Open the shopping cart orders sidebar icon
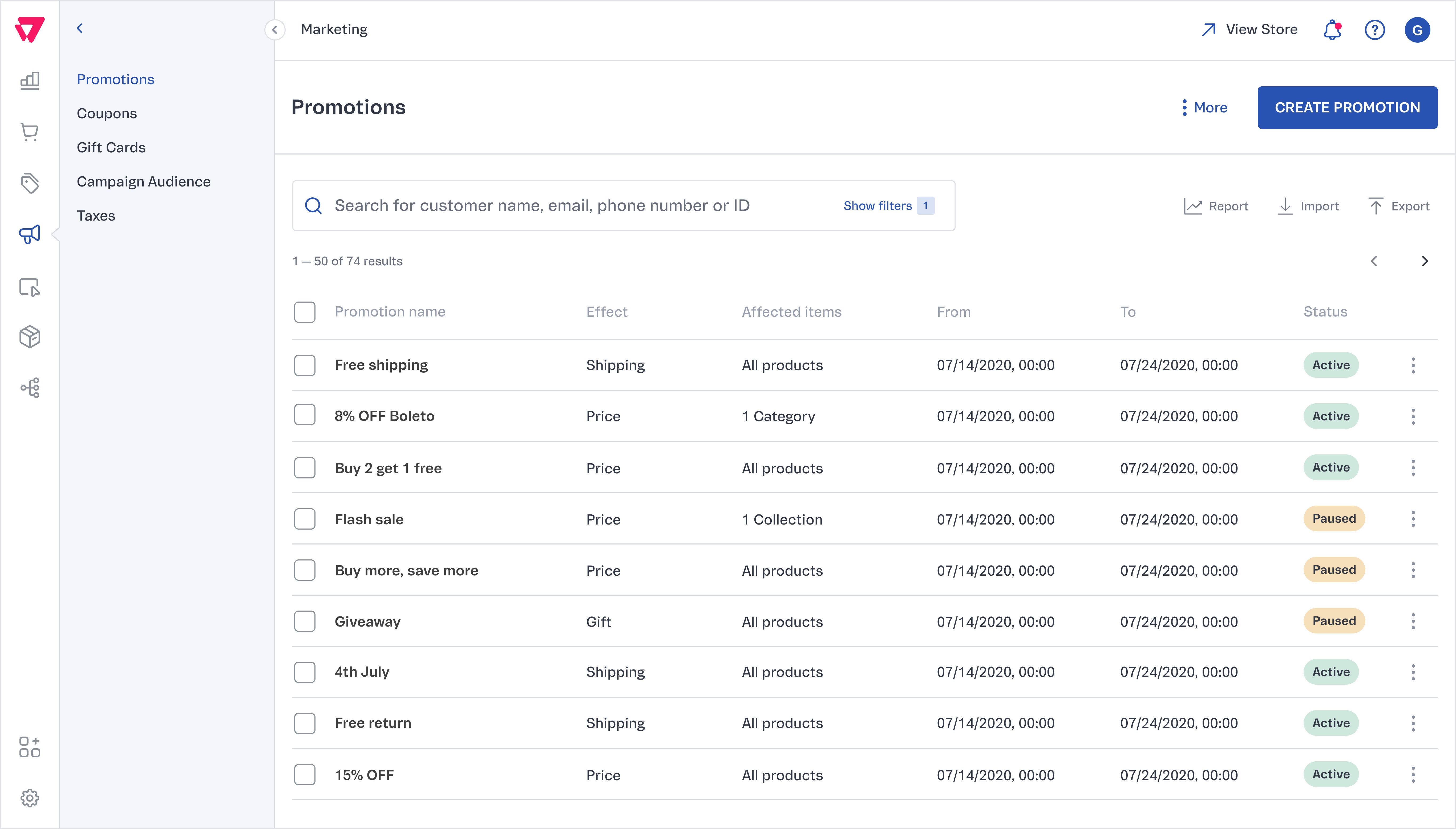 pos(30,132)
